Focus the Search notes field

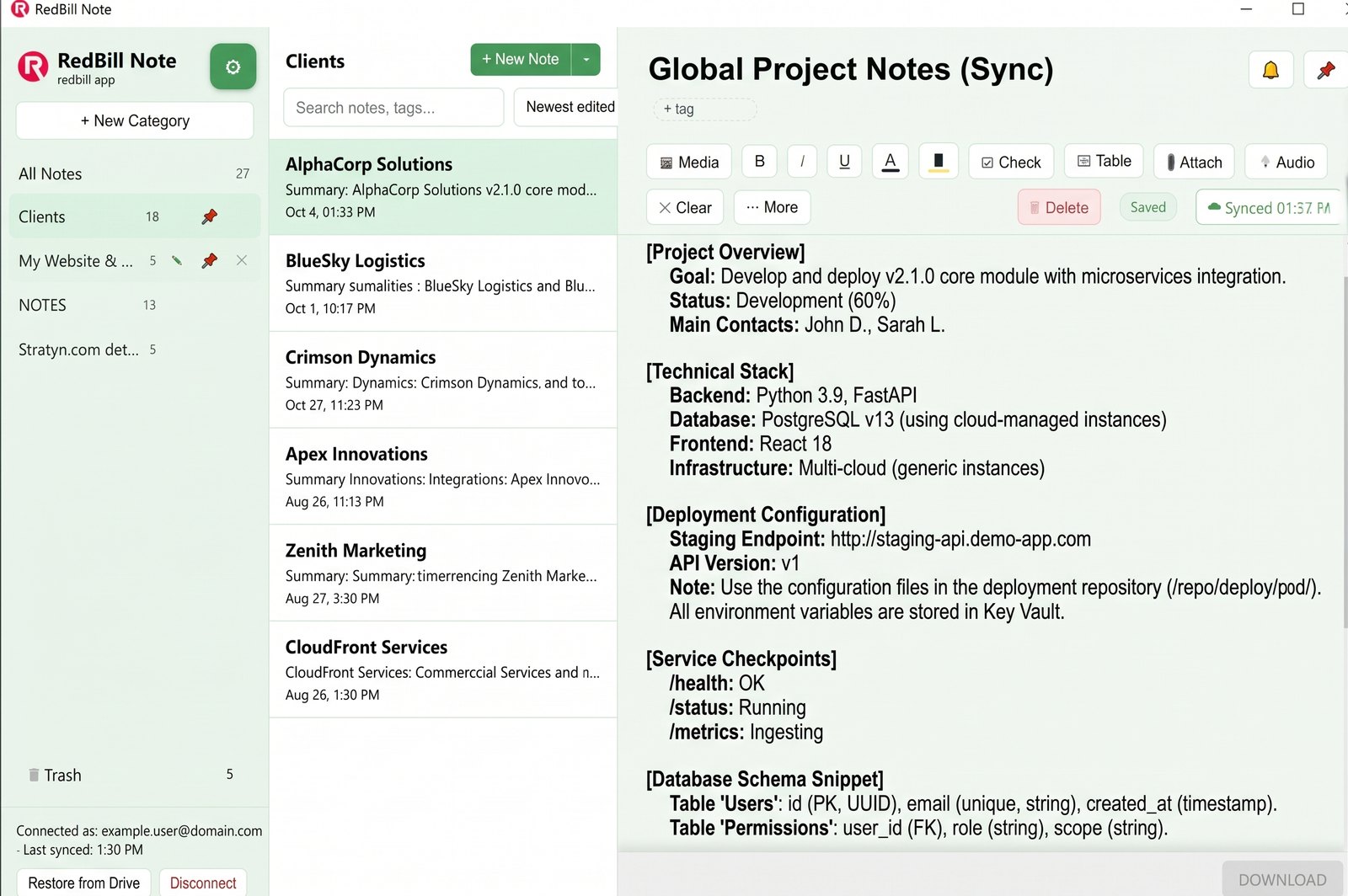[x=393, y=107]
